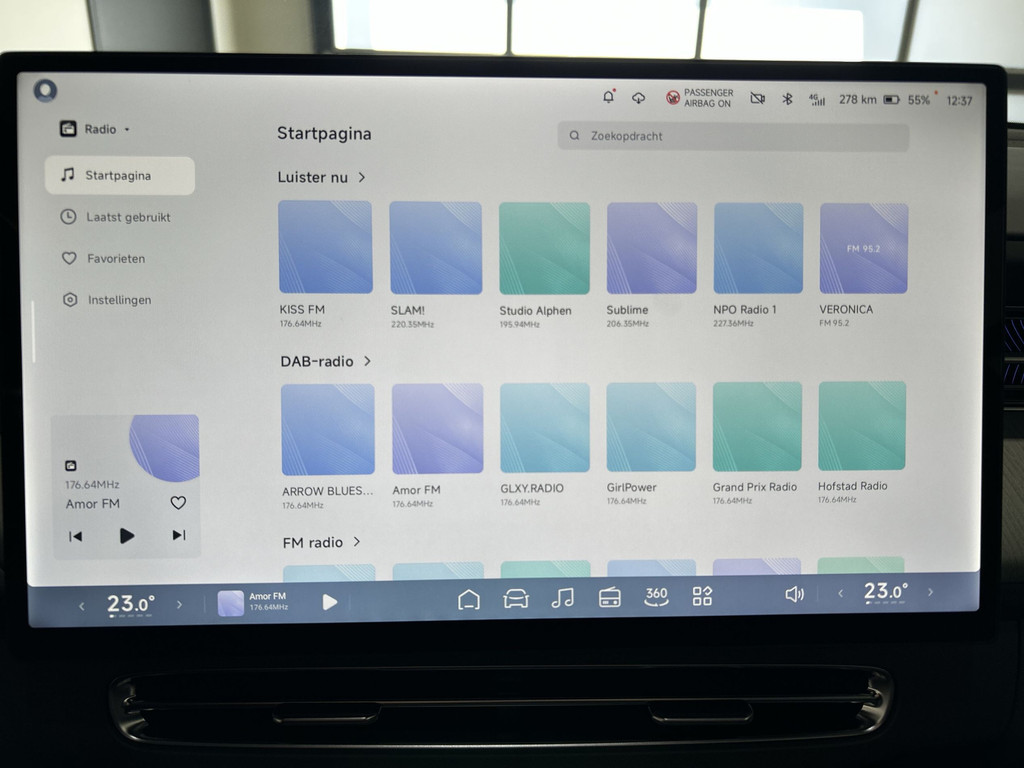Tap the Zoekopdracht search field
Viewport: 1024px width, 768px height.
tap(733, 136)
